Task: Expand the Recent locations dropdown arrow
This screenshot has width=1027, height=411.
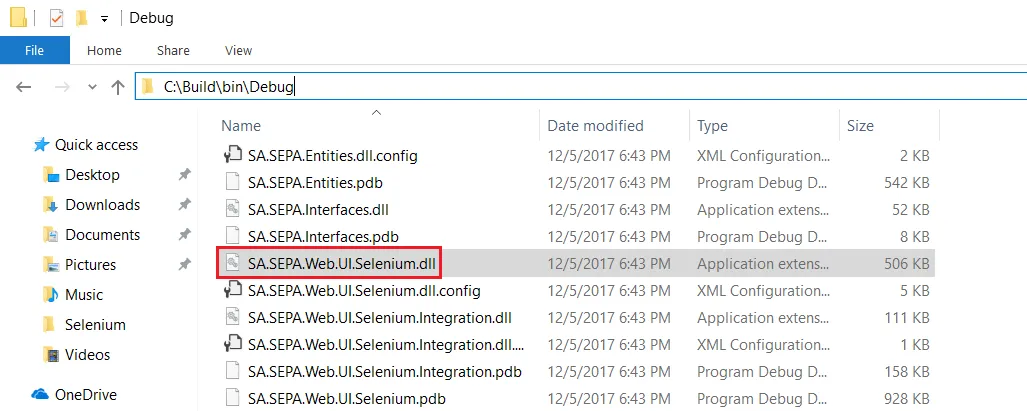Action: click(92, 87)
